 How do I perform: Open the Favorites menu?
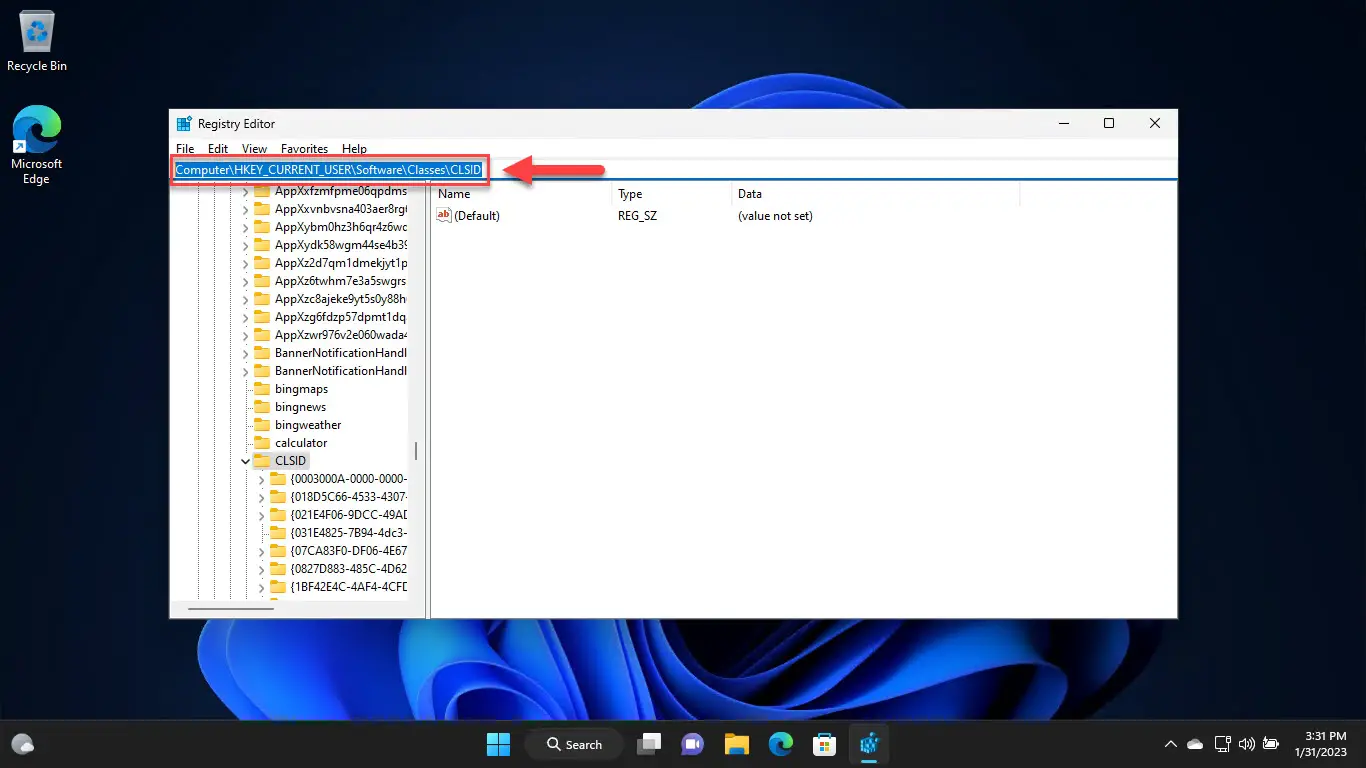point(304,148)
